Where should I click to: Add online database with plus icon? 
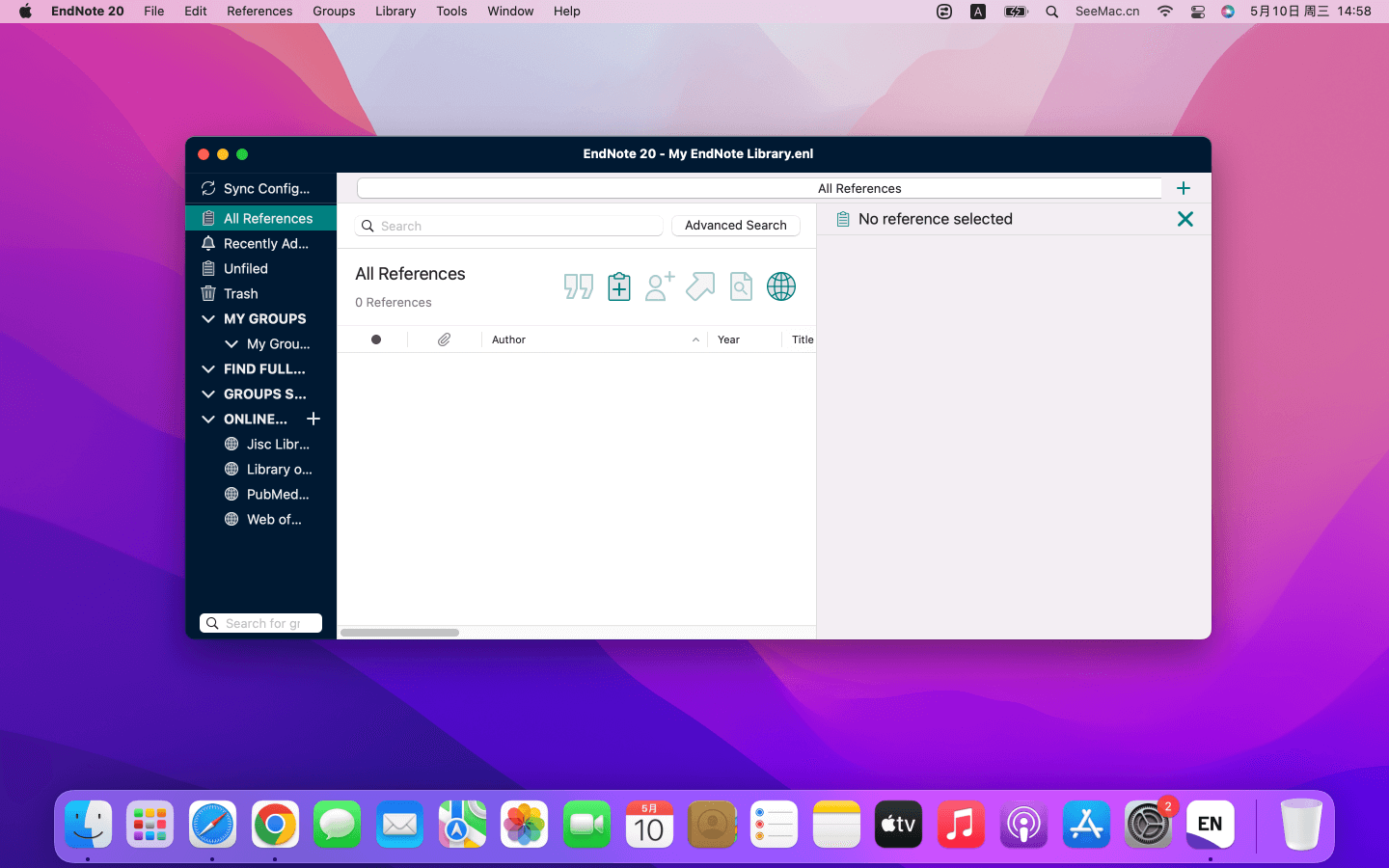tap(313, 419)
